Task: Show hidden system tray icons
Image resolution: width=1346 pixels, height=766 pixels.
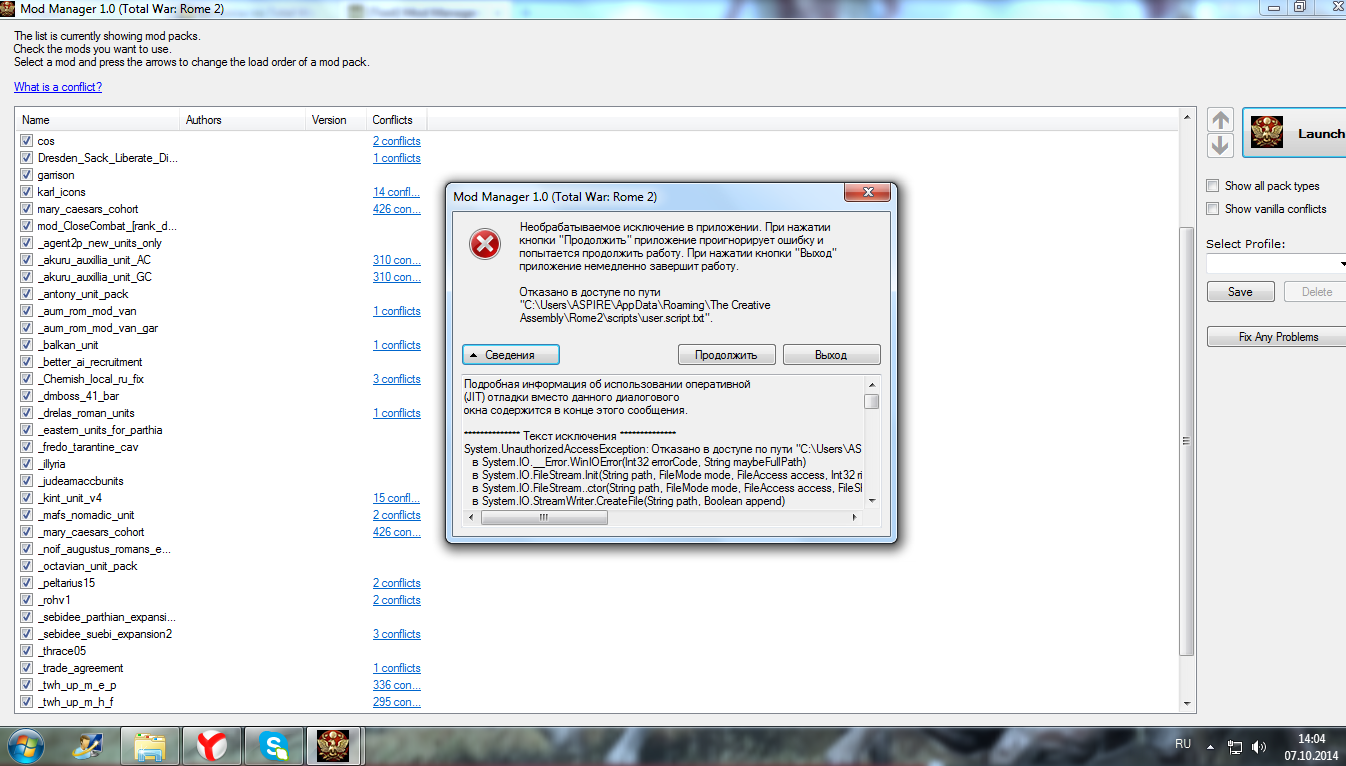Action: 1211,746
